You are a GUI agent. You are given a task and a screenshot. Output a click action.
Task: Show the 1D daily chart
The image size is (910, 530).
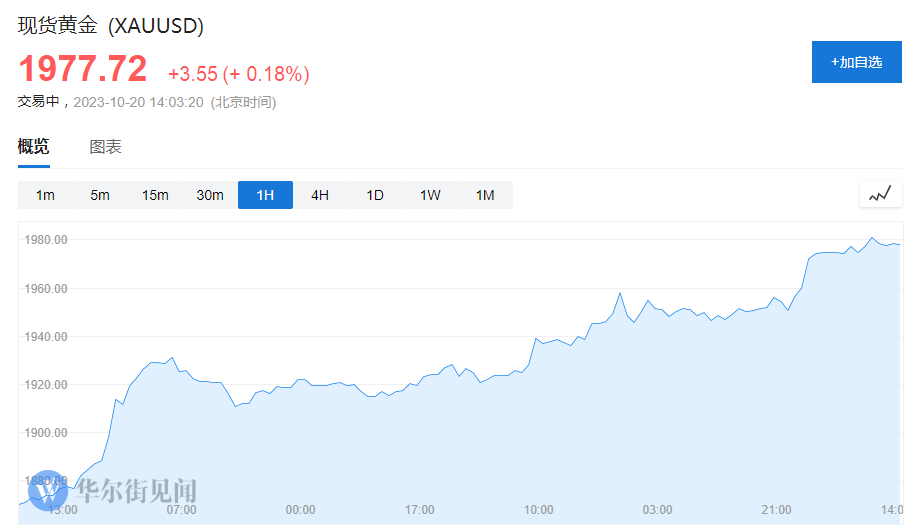375,195
